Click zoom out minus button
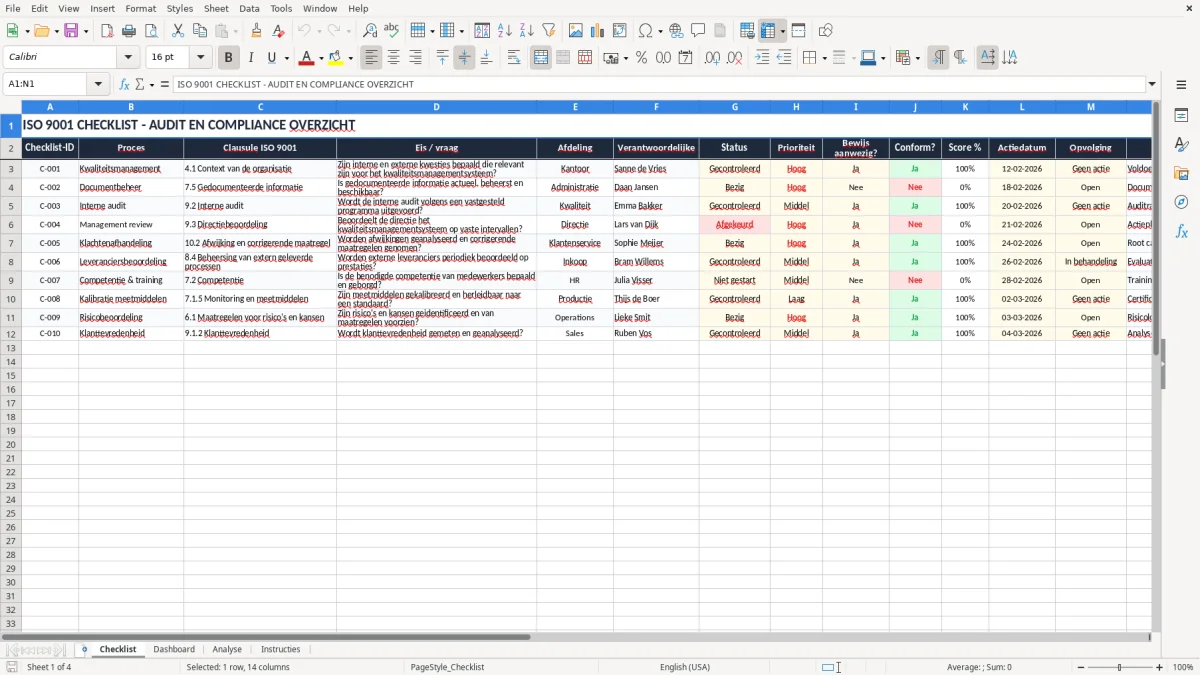1200x675 pixels. (x=1080, y=667)
